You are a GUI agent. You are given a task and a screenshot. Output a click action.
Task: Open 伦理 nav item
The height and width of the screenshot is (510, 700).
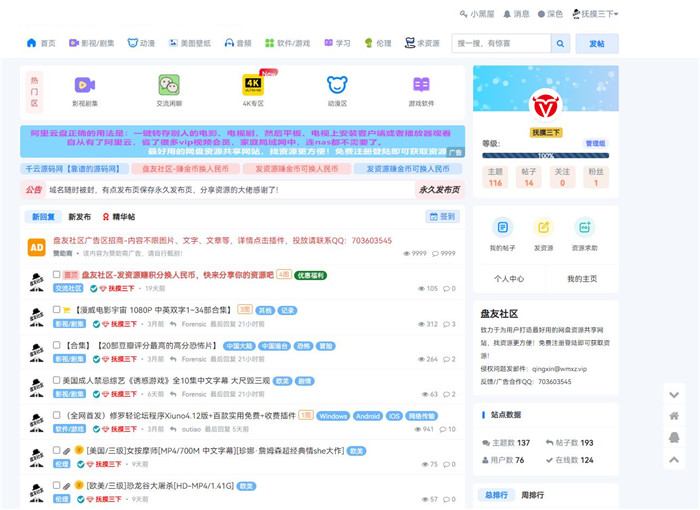pos(378,43)
